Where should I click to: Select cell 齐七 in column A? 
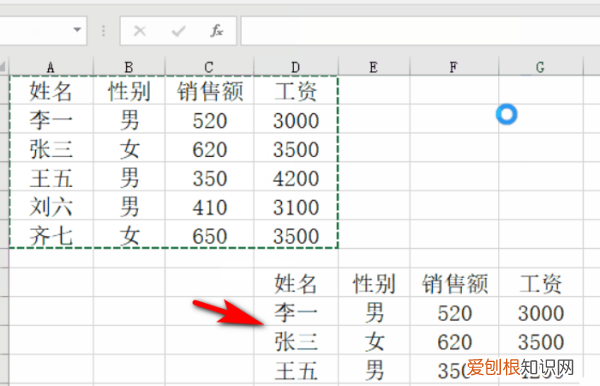51,234
